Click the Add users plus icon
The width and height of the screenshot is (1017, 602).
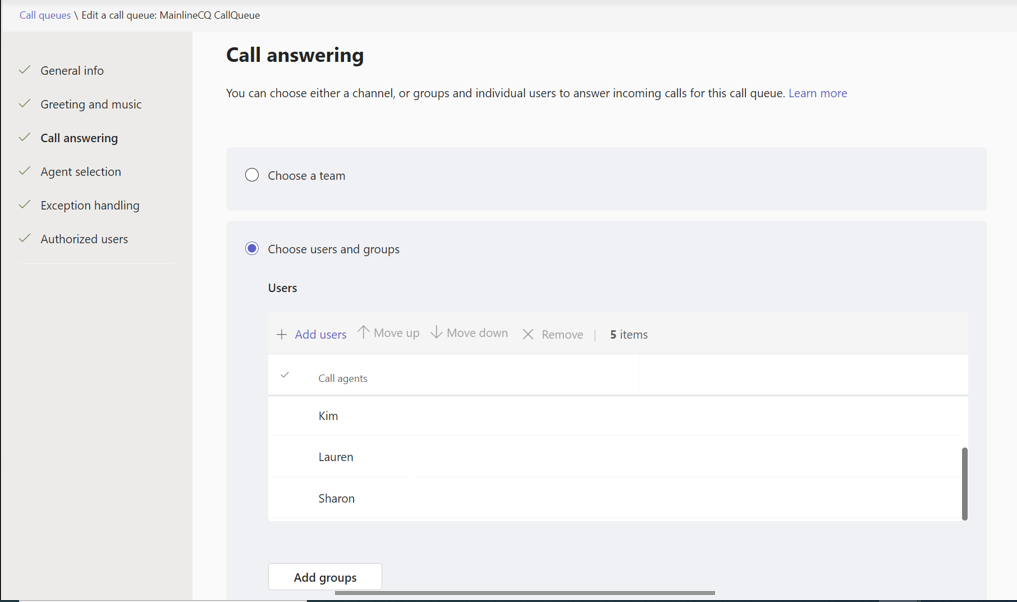[282, 333]
